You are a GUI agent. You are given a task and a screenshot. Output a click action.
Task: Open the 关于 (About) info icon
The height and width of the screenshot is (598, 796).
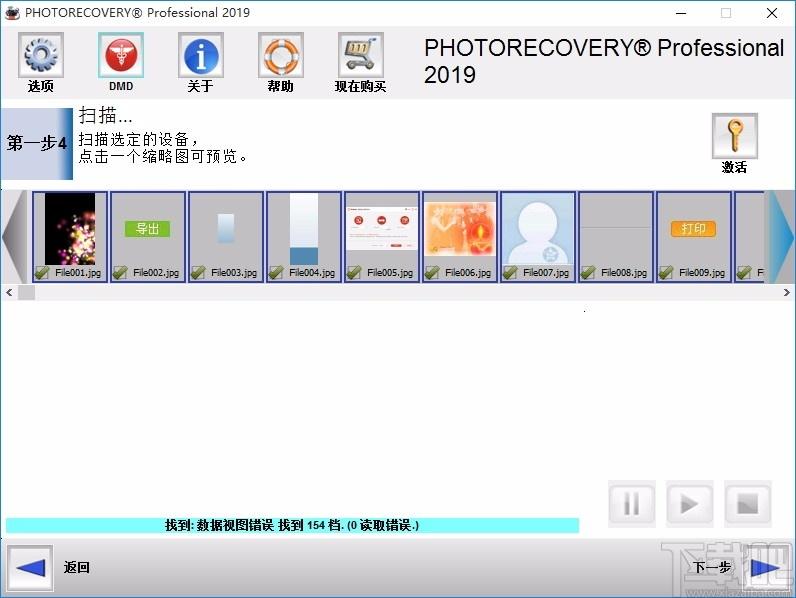pyautogui.click(x=200, y=56)
